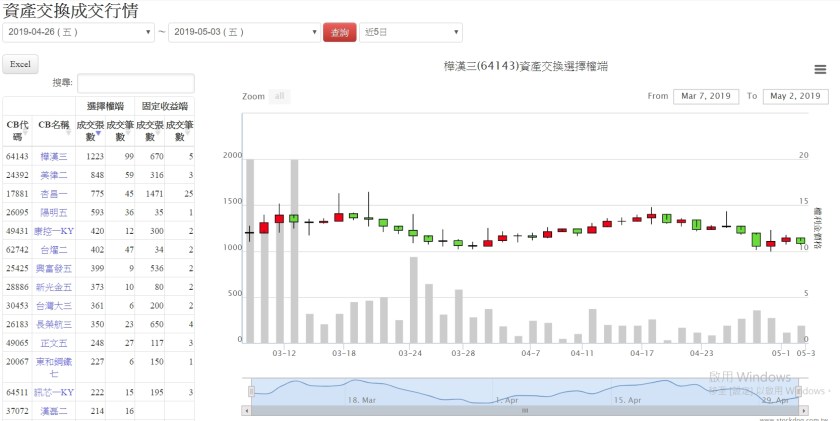Image resolution: width=840 pixels, height=421 pixels.
Task: Open the start date dropdown 2019-04-26
Action: click(x=79, y=32)
